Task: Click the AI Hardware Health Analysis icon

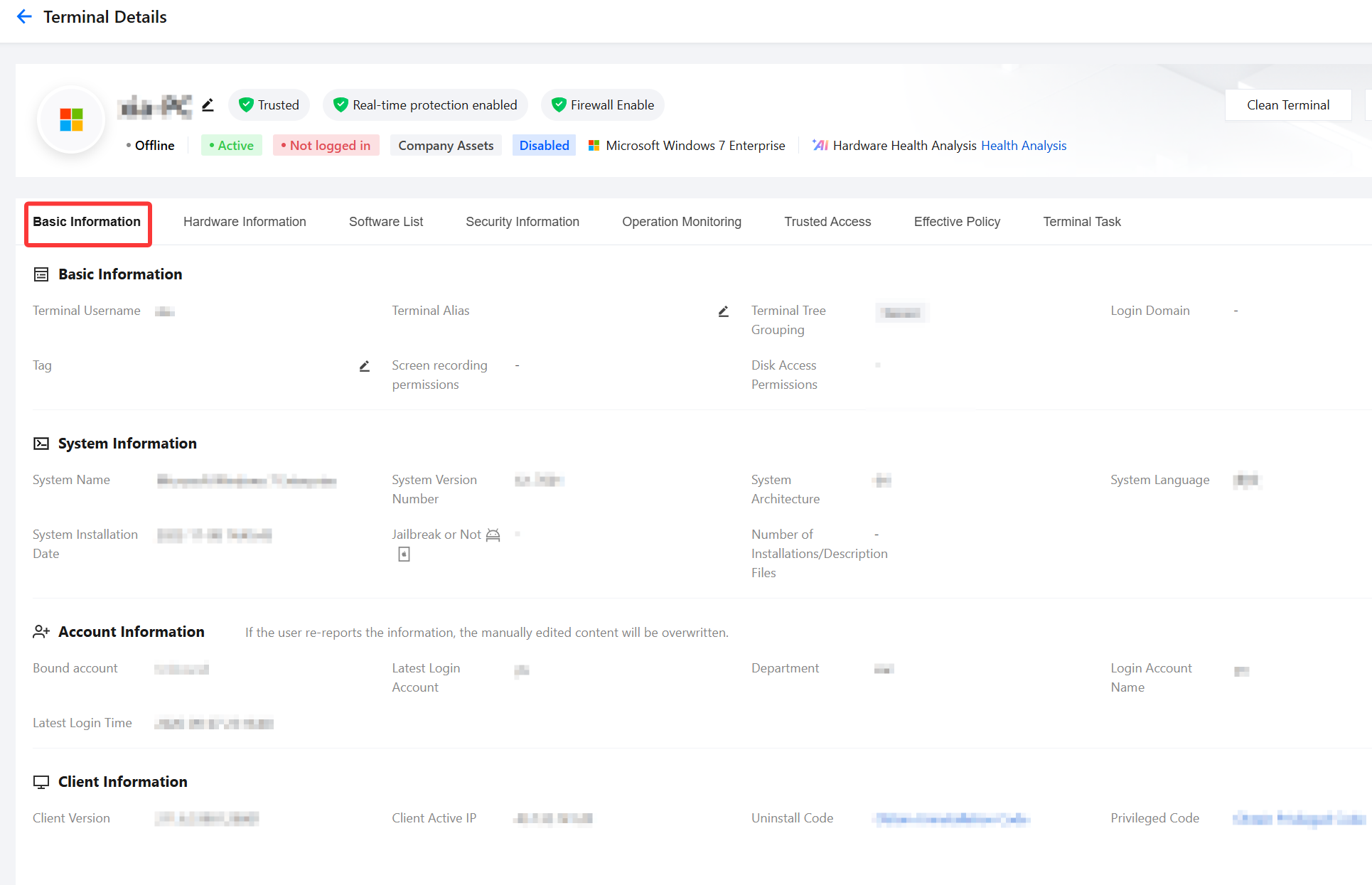Action: click(x=820, y=145)
